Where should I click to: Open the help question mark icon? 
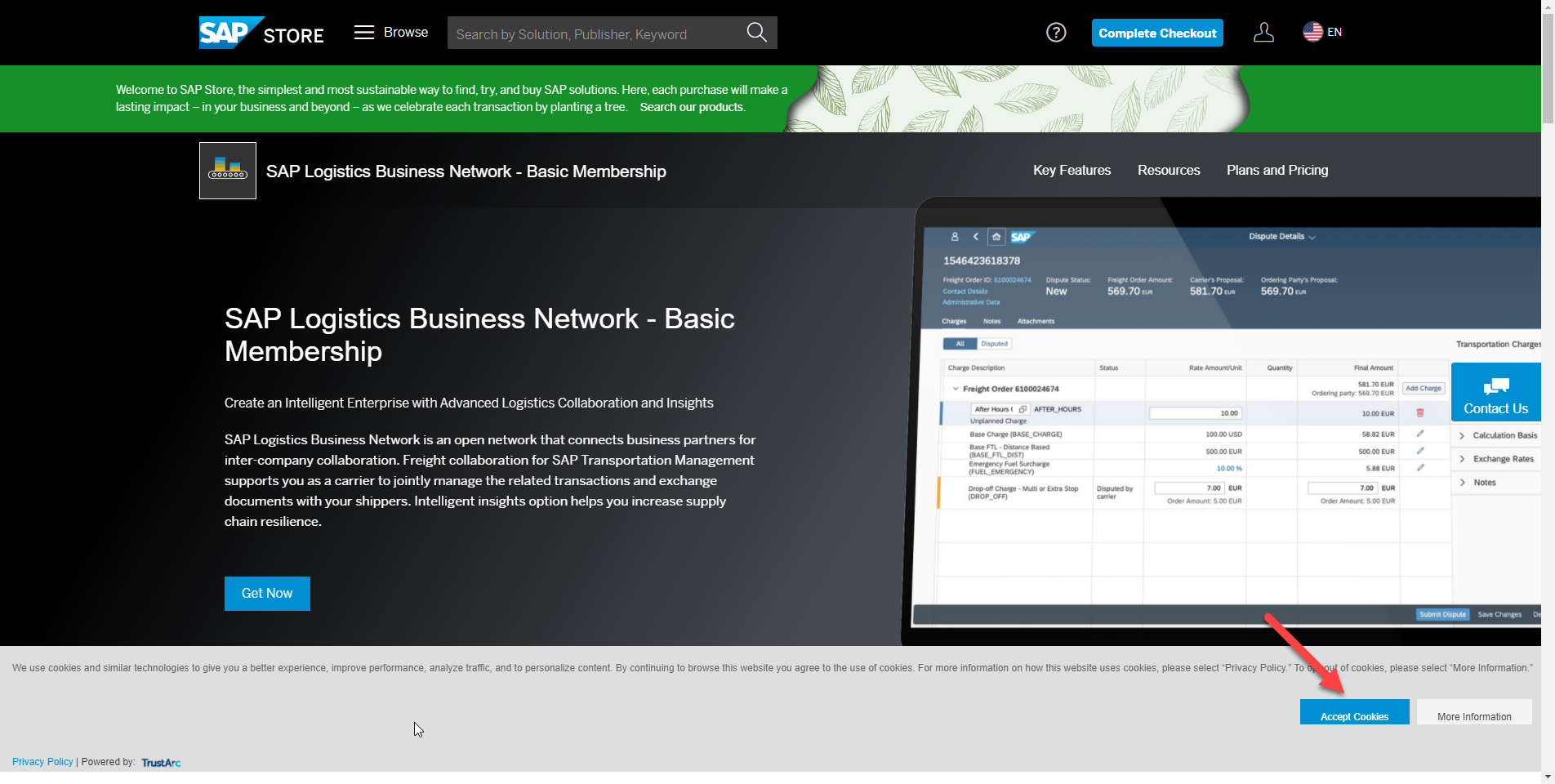point(1056,32)
